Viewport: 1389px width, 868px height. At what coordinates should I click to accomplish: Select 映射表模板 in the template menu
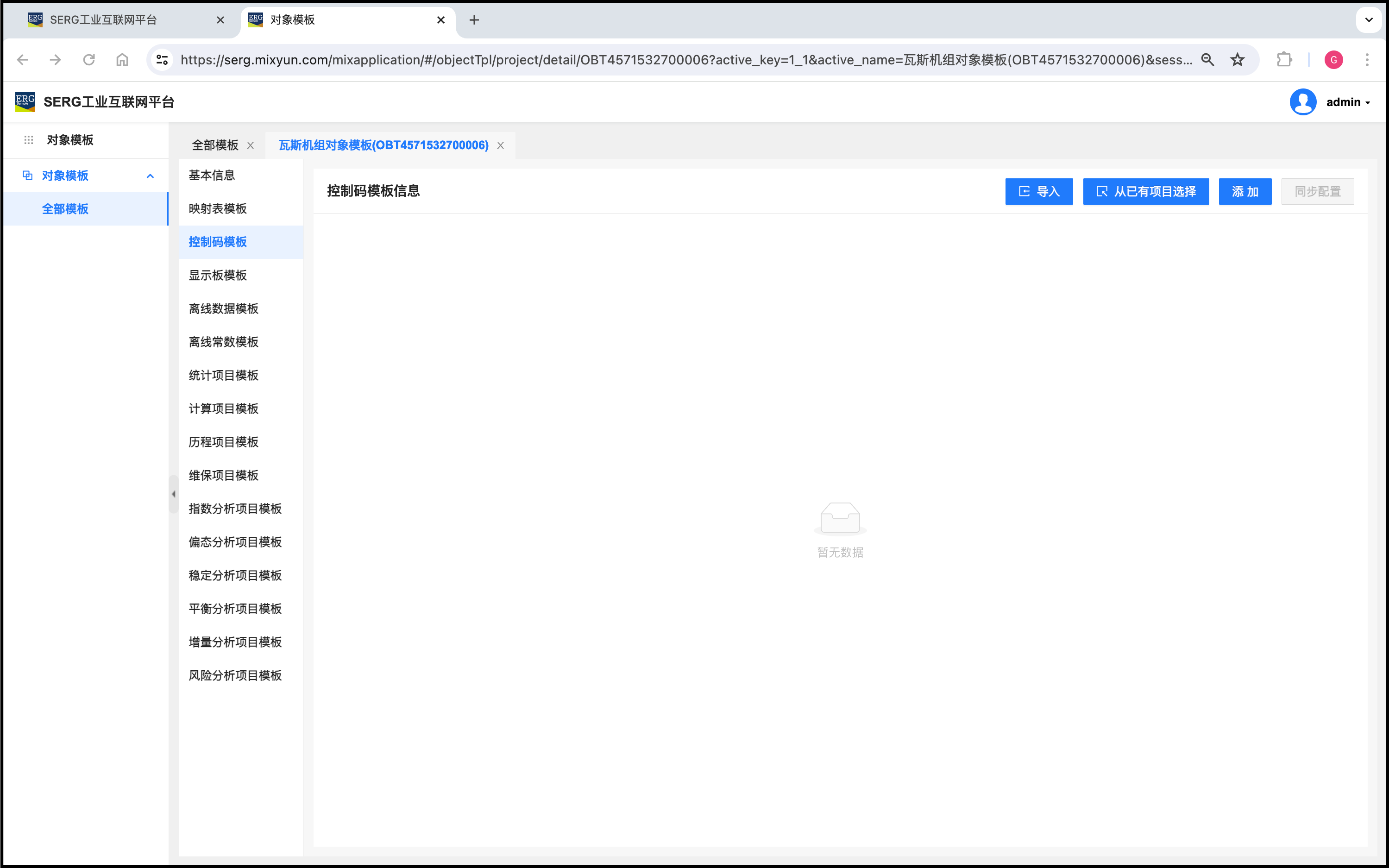[x=218, y=209]
